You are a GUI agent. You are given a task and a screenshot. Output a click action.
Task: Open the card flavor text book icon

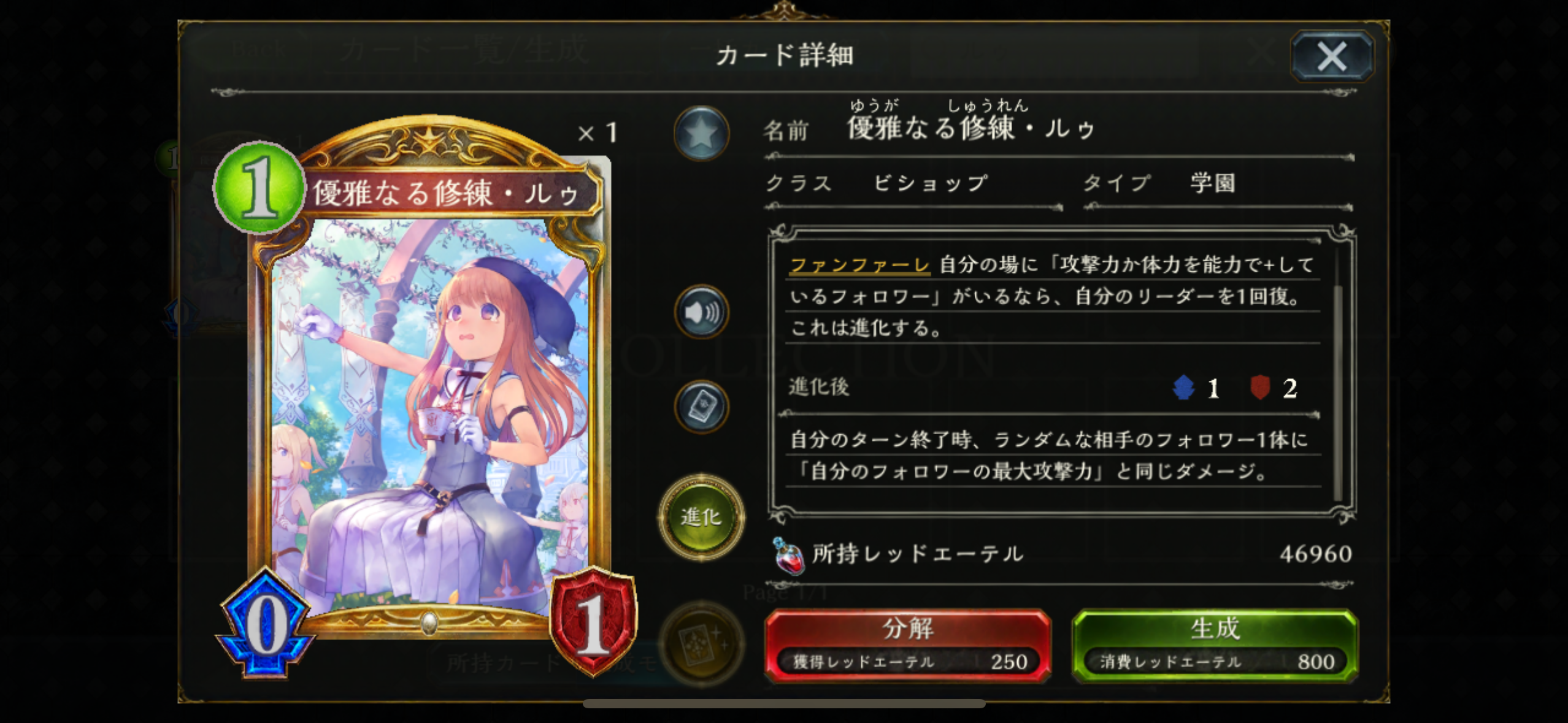(x=701, y=407)
